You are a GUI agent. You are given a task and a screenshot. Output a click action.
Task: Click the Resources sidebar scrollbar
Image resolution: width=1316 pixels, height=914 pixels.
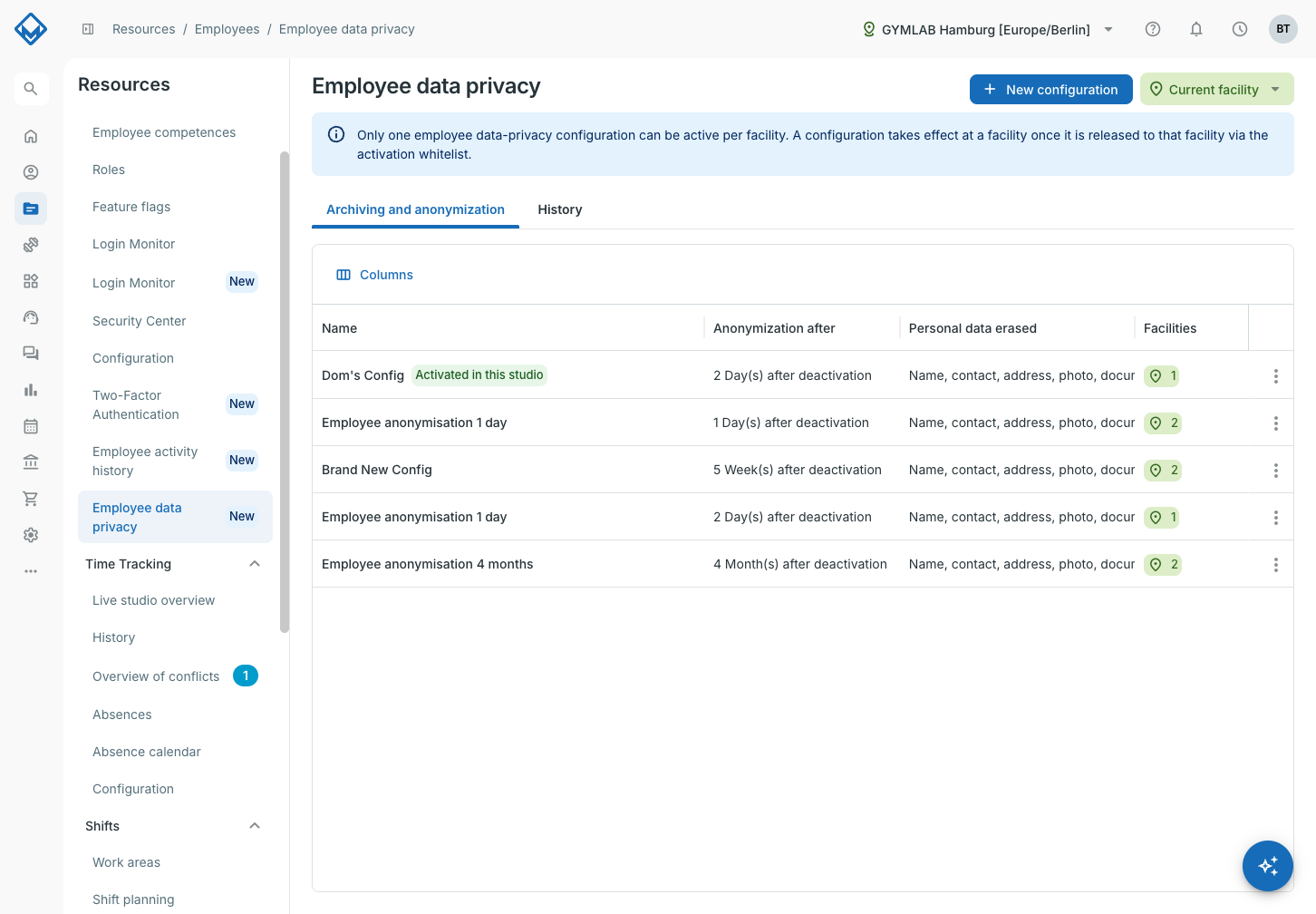[285, 392]
